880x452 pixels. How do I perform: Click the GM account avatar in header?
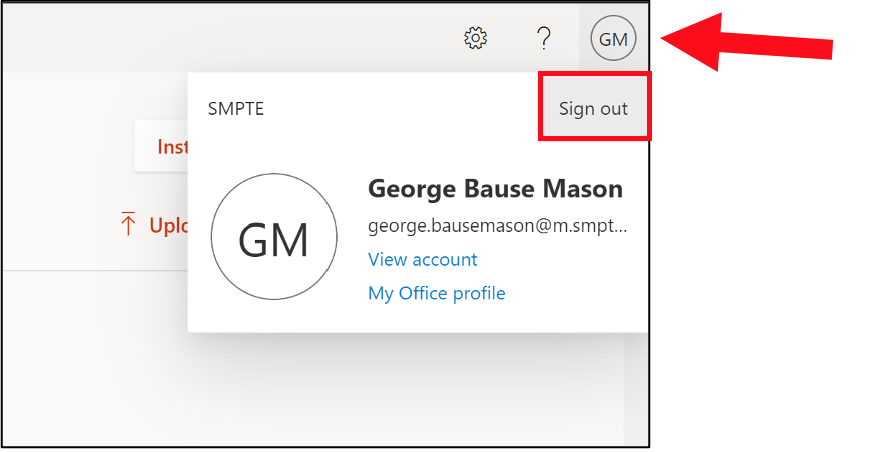click(x=613, y=40)
